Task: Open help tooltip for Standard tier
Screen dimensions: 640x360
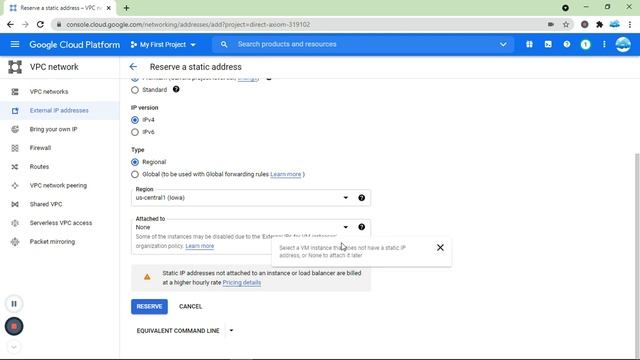Action: pyautogui.click(x=176, y=89)
